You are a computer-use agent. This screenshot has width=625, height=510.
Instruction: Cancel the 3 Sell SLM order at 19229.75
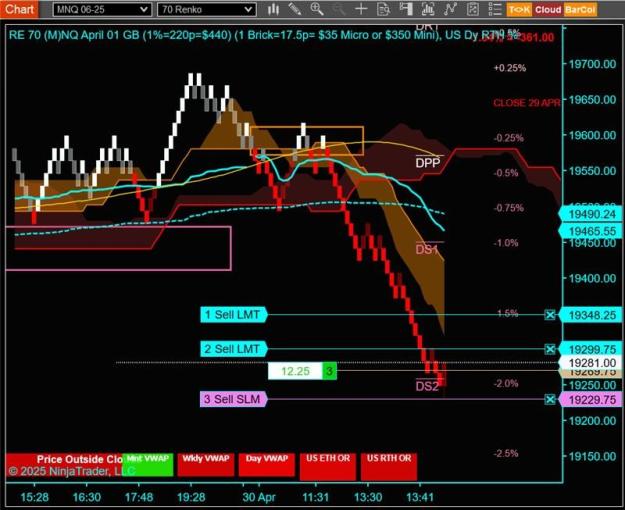click(550, 399)
